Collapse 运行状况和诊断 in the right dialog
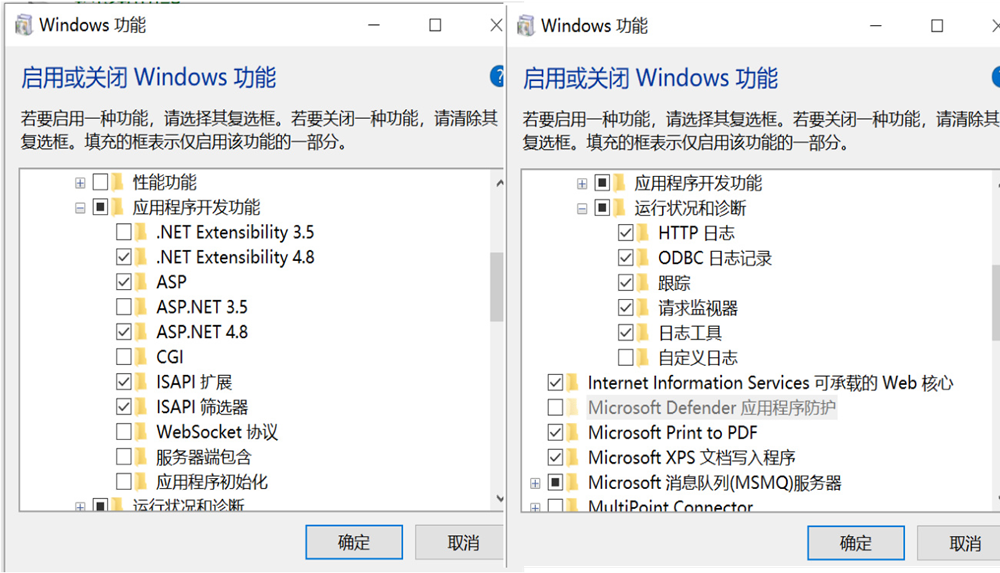The height and width of the screenshot is (573, 1000). [582, 208]
